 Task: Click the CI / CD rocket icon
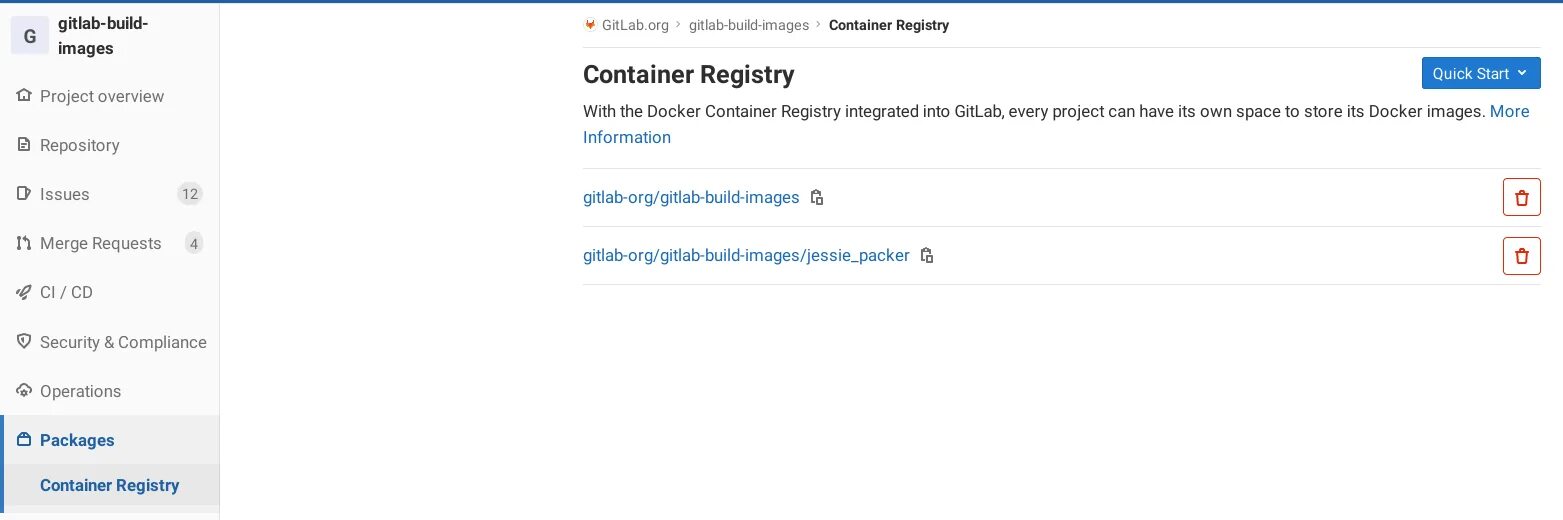coord(24,292)
